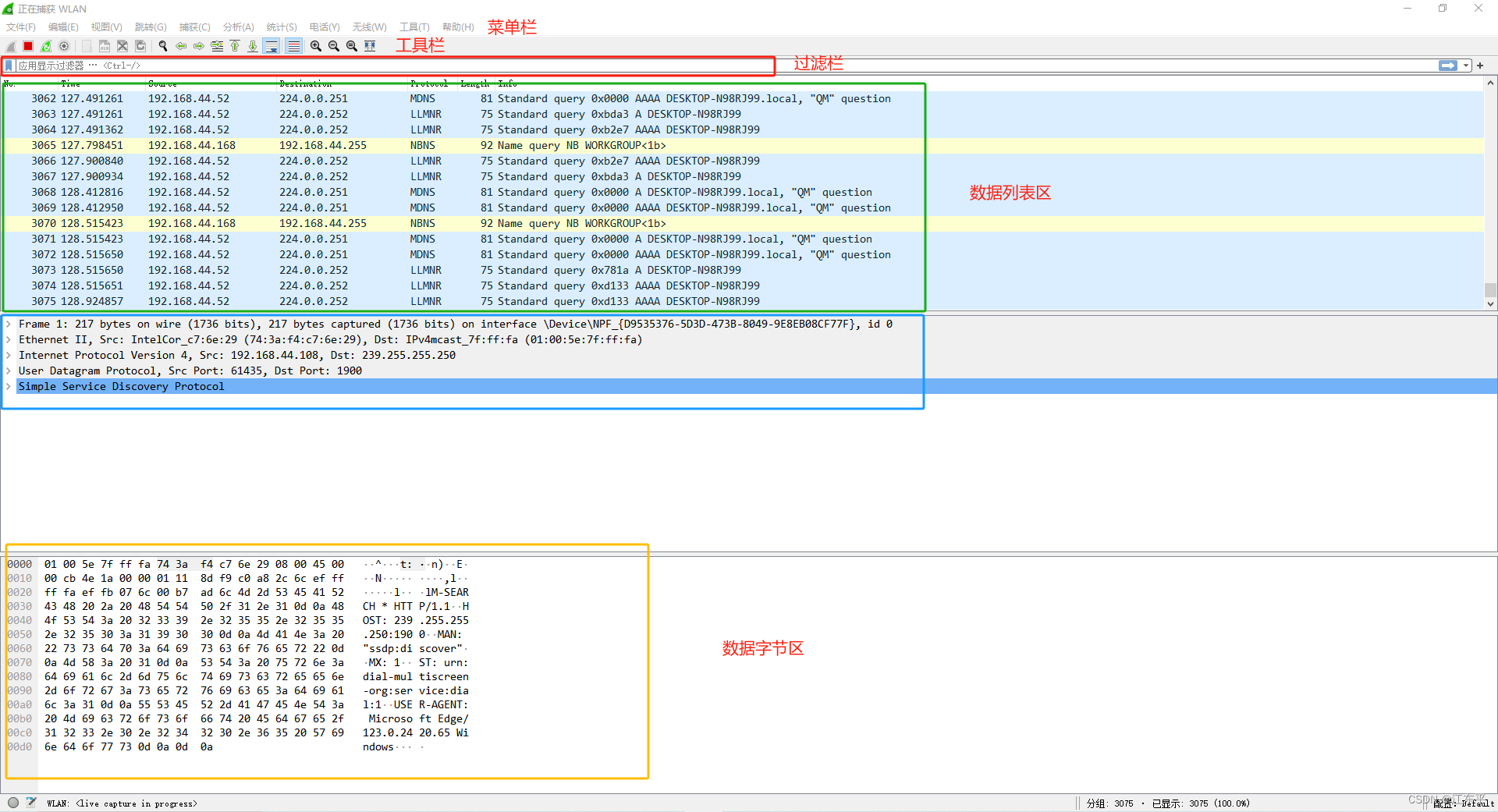Select packet 3070 NBNS name query row
This screenshot has height=812, width=1498.
pos(312,223)
